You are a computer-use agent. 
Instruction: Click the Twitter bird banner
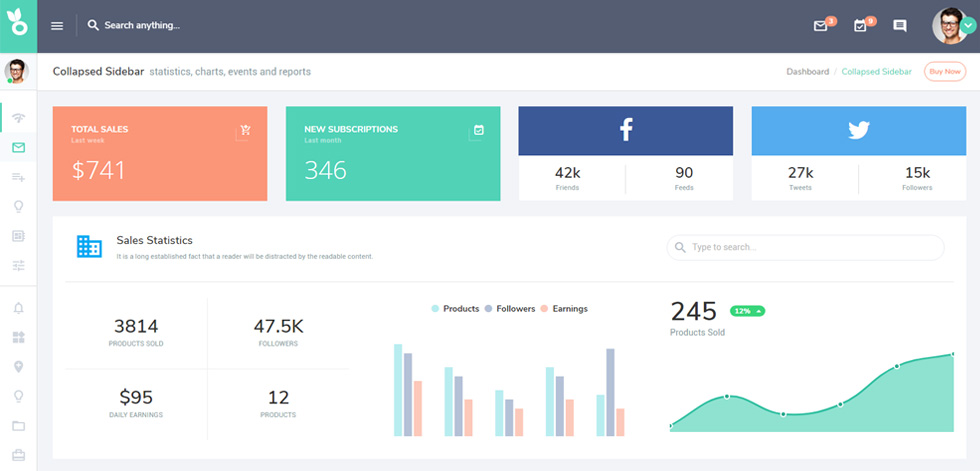click(859, 131)
